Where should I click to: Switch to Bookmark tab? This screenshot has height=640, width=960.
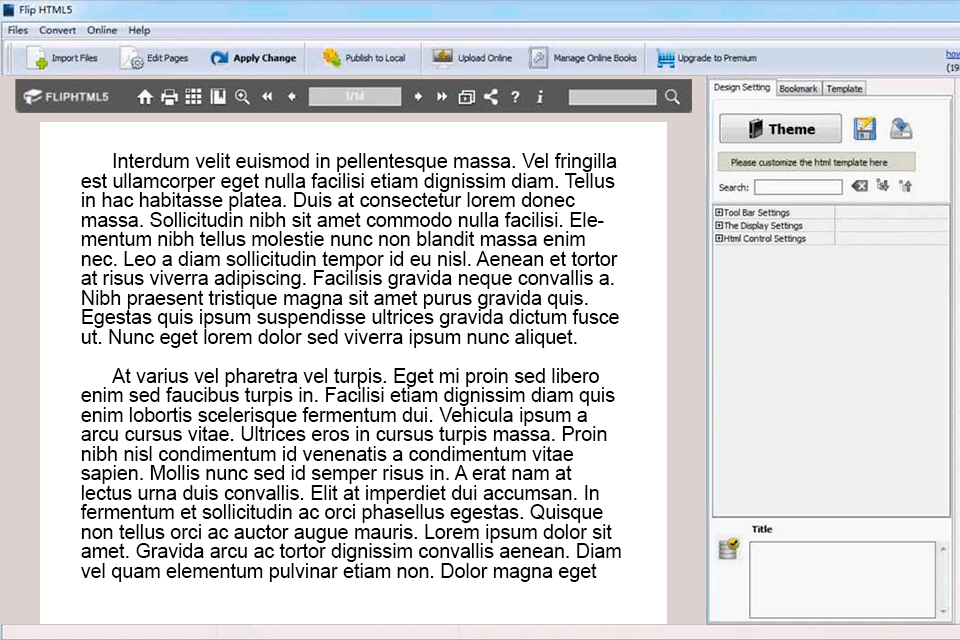[798, 89]
